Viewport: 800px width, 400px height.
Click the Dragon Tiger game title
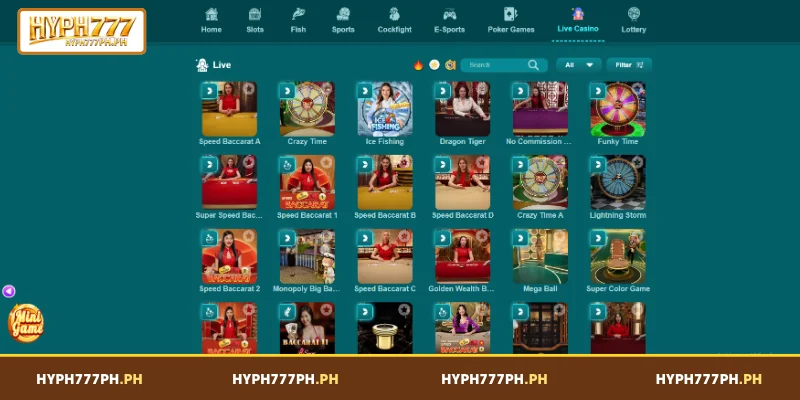click(x=462, y=141)
